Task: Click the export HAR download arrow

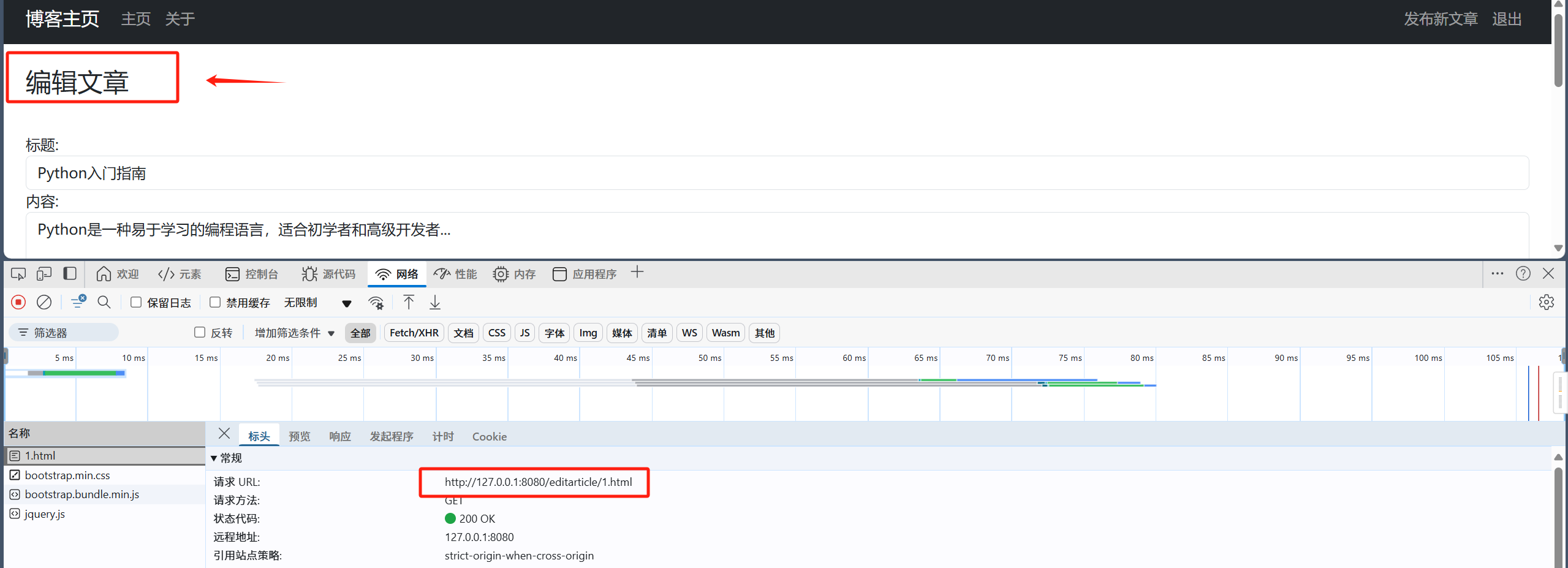Action: [435, 302]
